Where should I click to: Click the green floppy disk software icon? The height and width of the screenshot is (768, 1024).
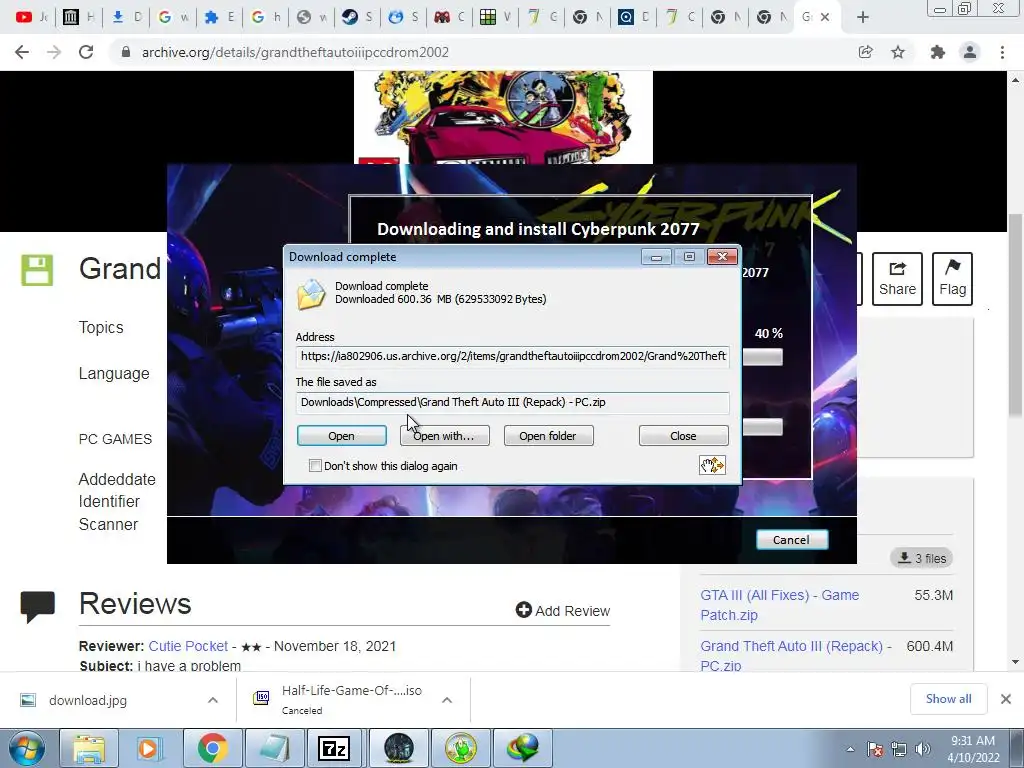pyautogui.click(x=37, y=270)
